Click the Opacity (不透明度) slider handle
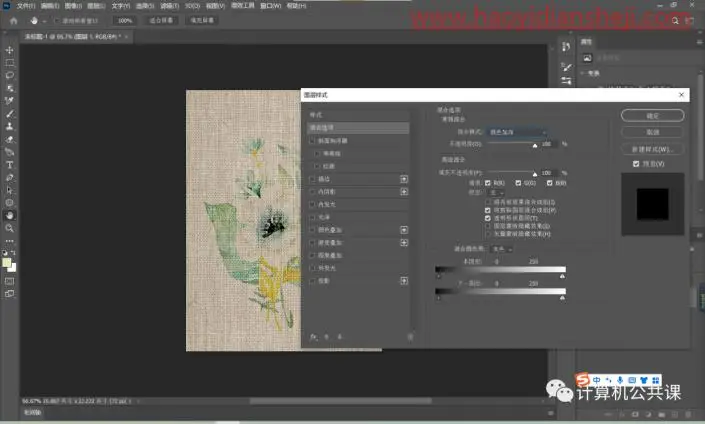 click(x=535, y=145)
